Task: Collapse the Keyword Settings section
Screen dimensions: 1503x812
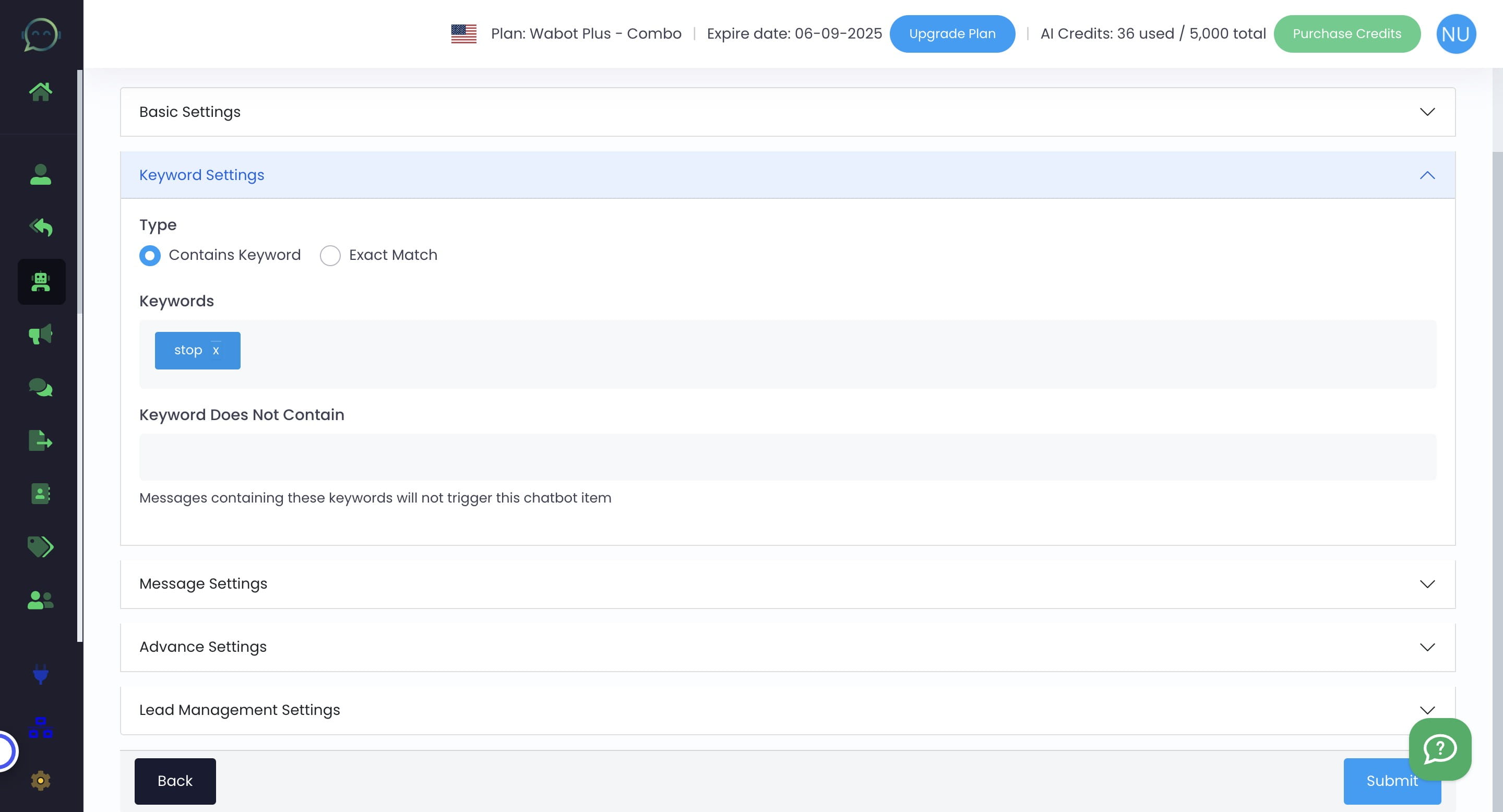Action: (x=1428, y=174)
